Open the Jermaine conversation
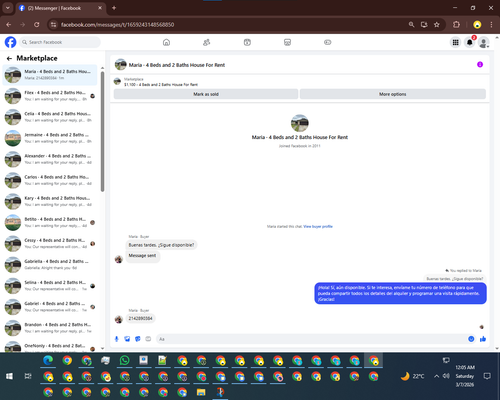 pyautogui.click(x=50, y=138)
